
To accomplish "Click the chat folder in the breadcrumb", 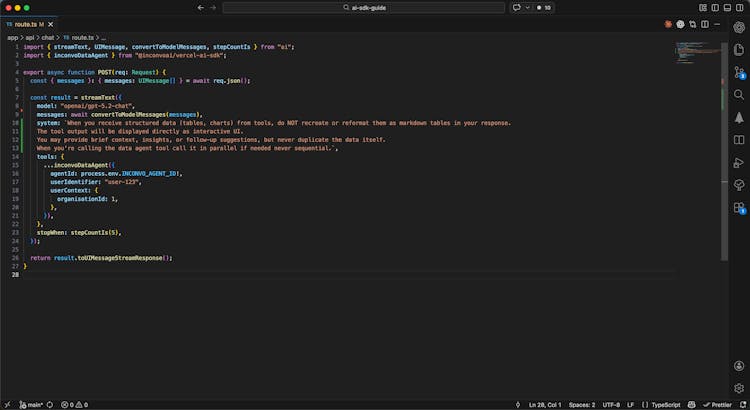I will tap(47, 37).
